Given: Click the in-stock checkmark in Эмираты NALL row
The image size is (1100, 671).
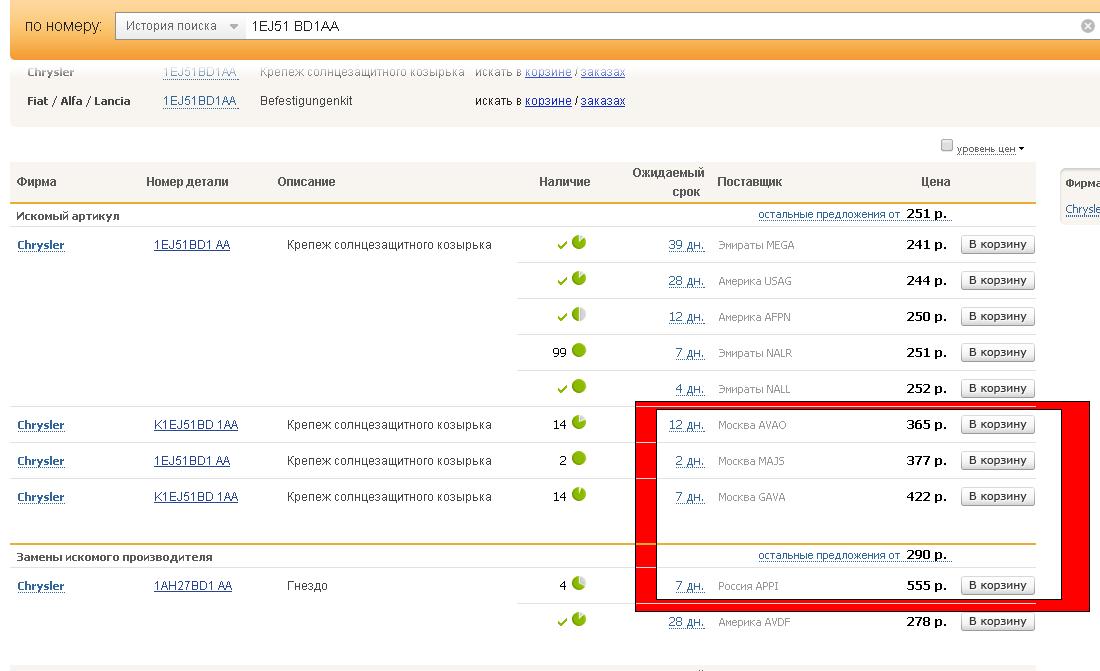Looking at the screenshot, I should [562, 389].
